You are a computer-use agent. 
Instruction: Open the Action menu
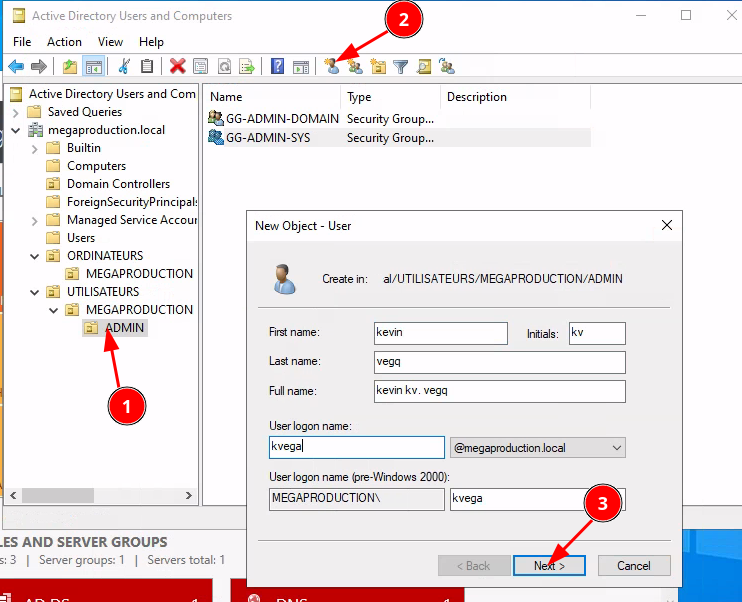pyautogui.click(x=64, y=42)
